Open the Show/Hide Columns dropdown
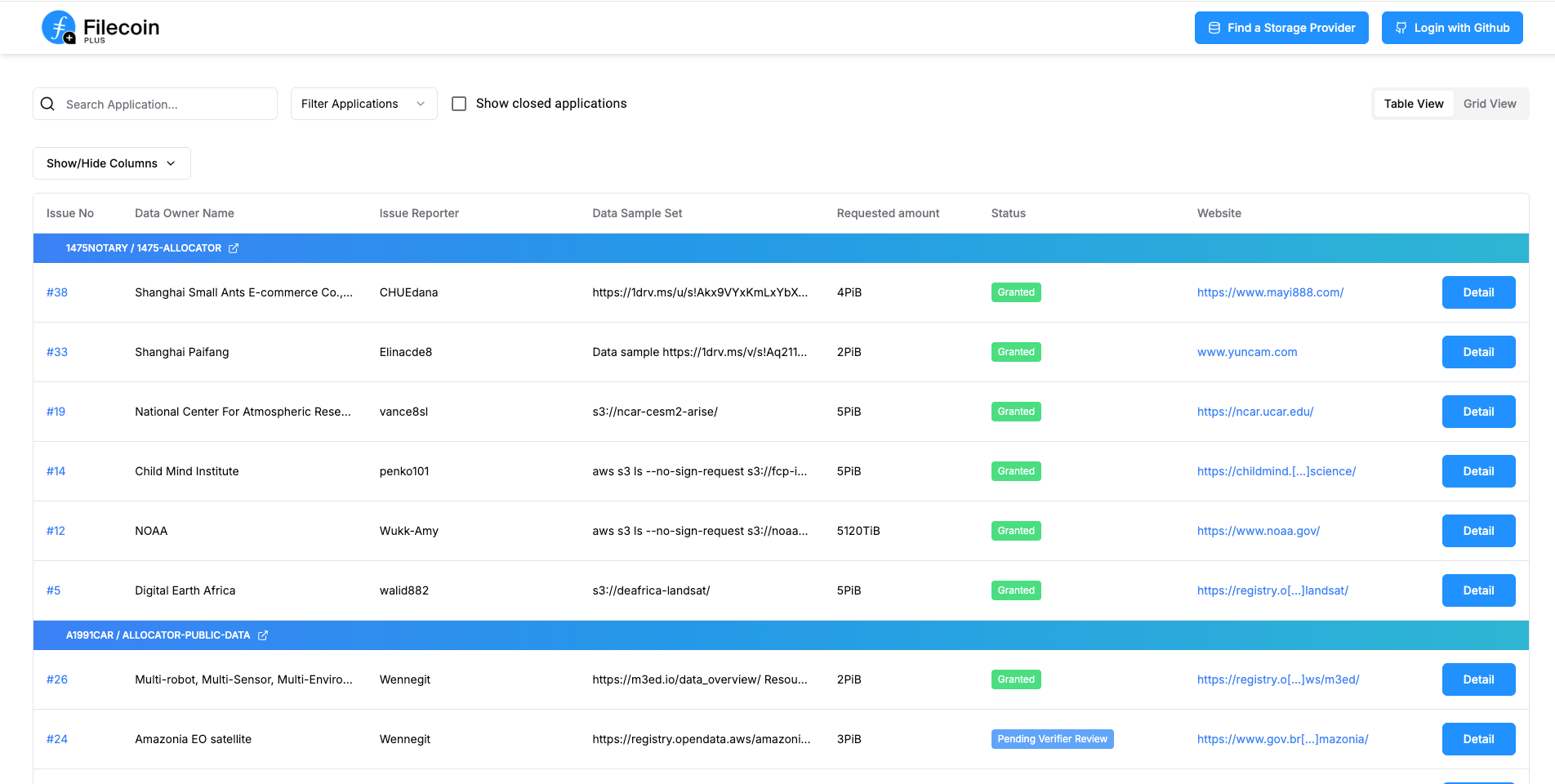This screenshot has width=1555, height=784. click(111, 163)
